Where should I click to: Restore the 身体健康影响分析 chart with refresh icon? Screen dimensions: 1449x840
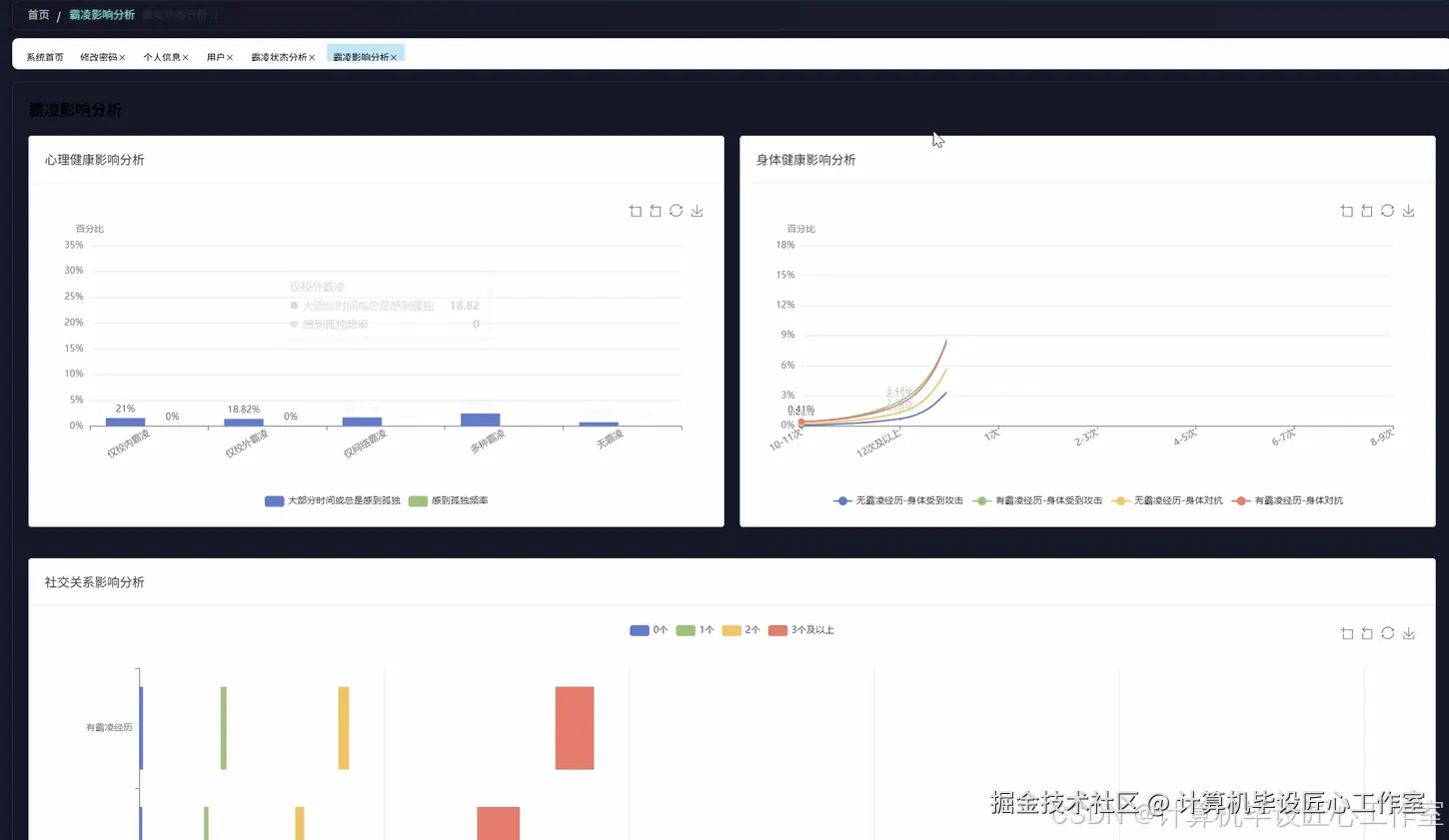coord(1388,211)
